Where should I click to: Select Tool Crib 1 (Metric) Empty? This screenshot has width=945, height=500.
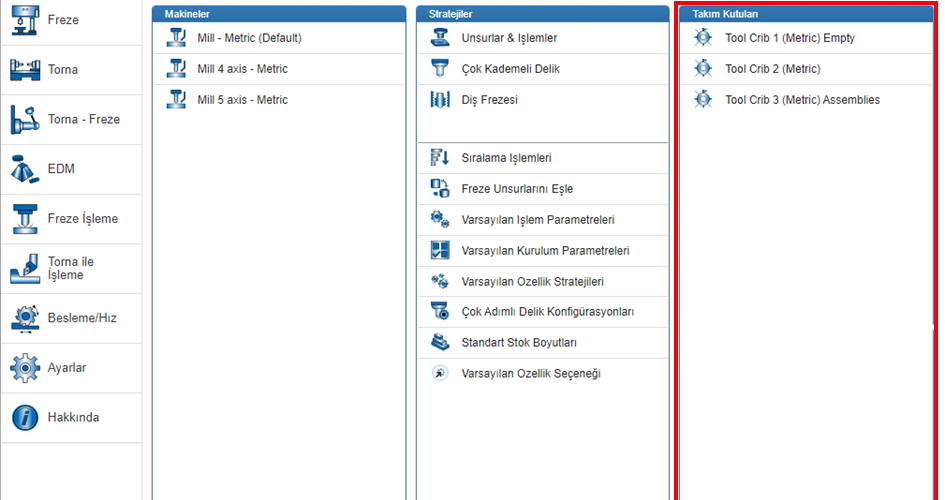(x=789, y=38)
